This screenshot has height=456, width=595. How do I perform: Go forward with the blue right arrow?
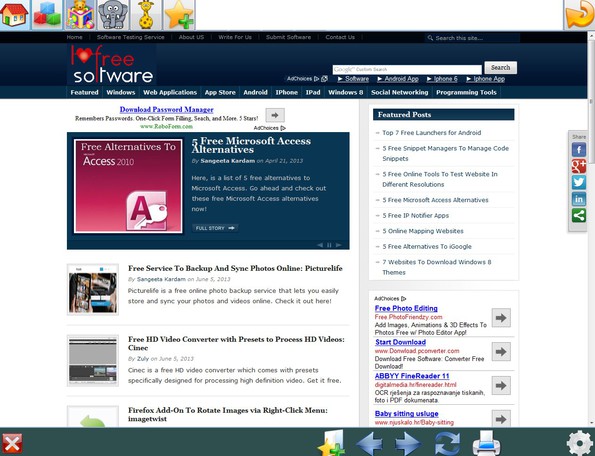(408, 443)
